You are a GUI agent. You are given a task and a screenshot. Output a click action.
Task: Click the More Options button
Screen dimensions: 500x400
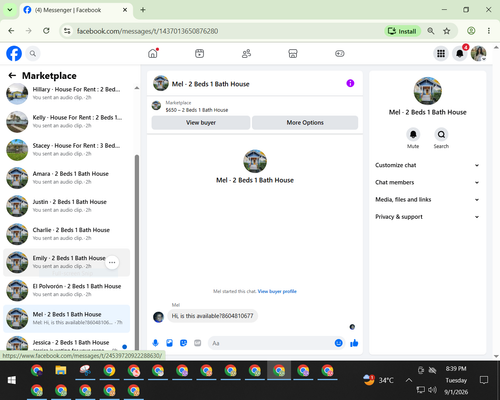(x=305, y=123)
